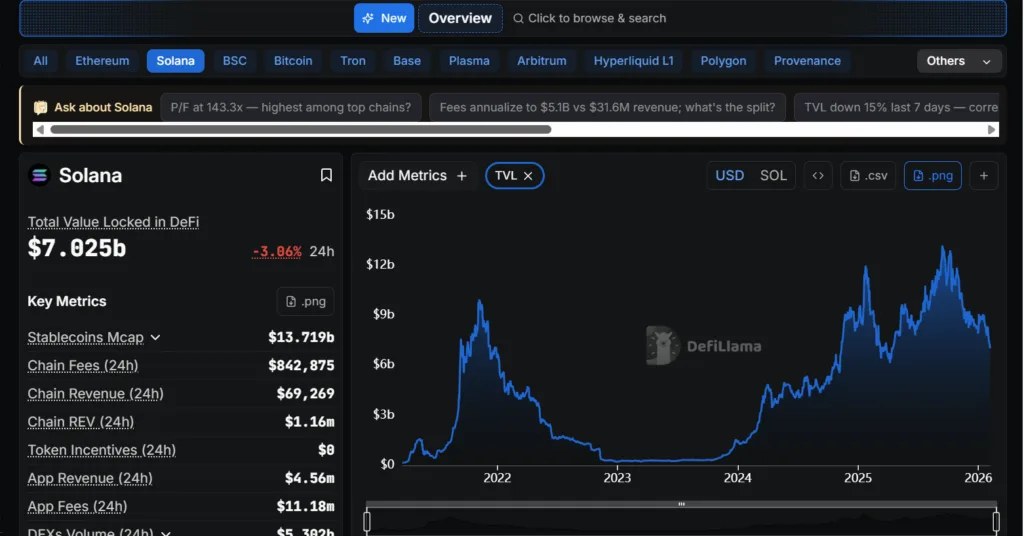Click the horizontal suggestions scrollbar thumb

[300, 129]
